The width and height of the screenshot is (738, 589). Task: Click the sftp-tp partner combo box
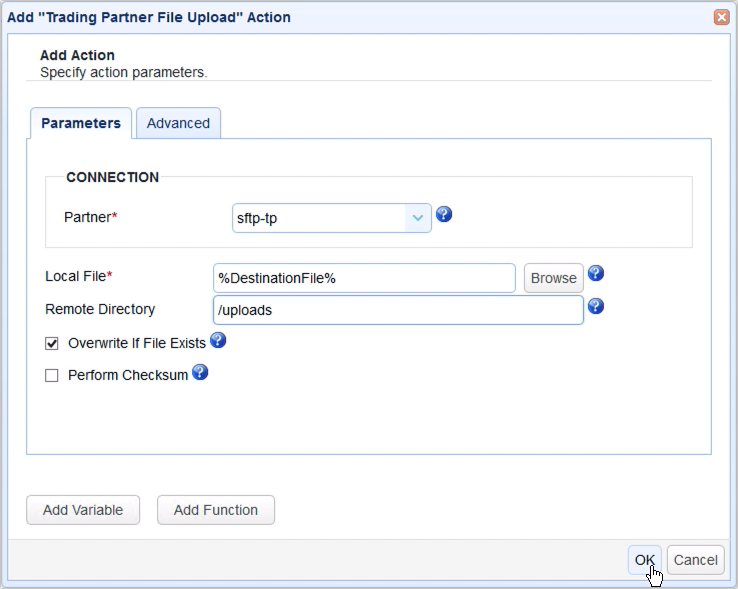point(318,217)
